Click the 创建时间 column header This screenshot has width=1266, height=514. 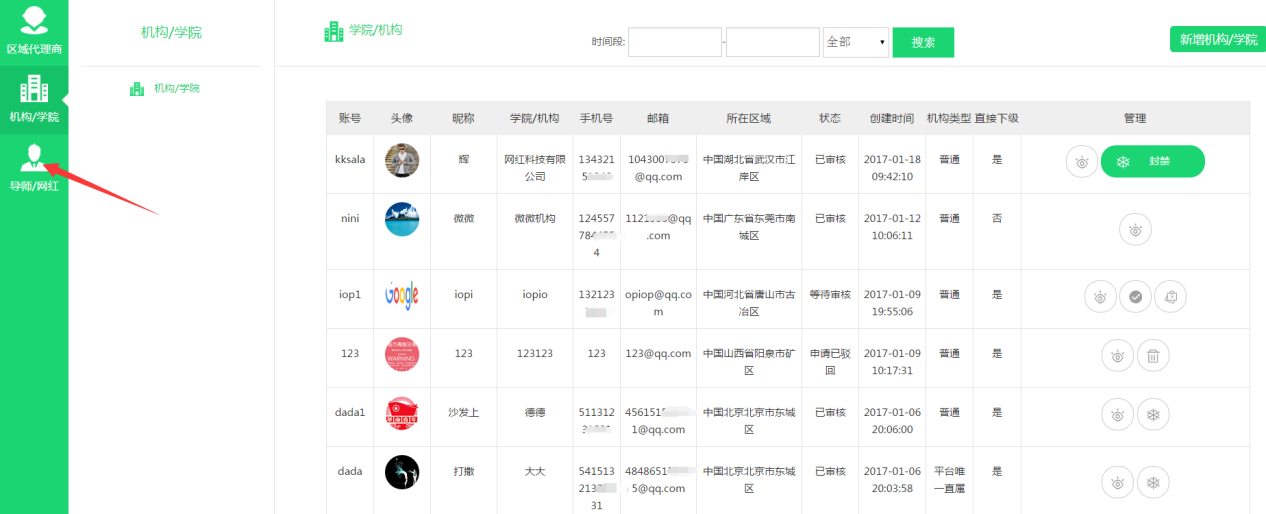891,118
